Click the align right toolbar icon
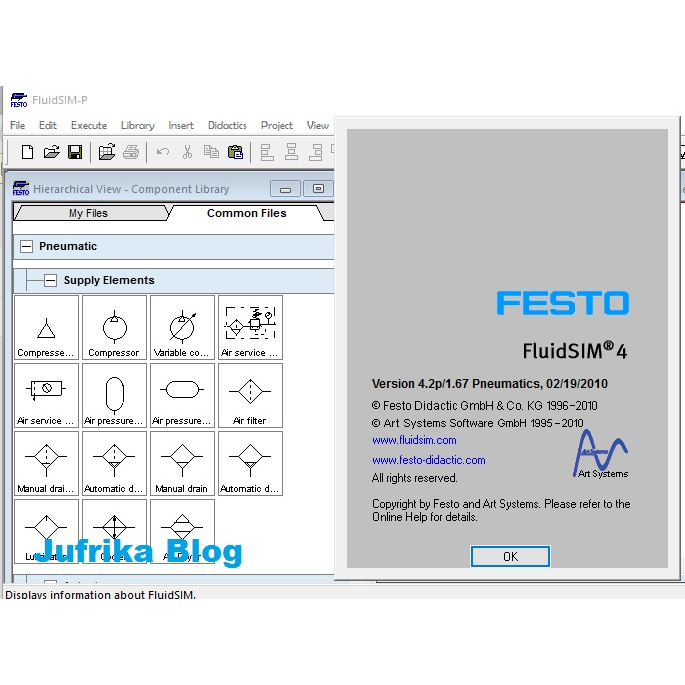 [x=315, y=152]
